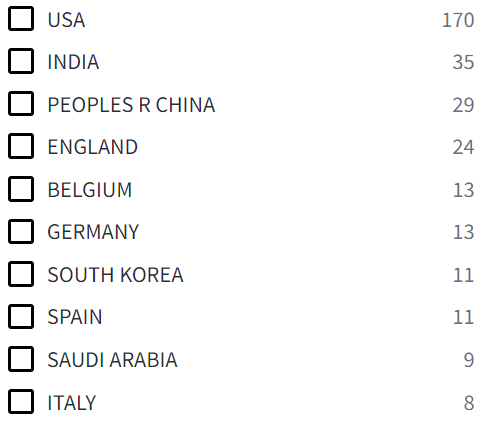
Task: Tick the INDIA checkbox
Action: tap(21, 61)
